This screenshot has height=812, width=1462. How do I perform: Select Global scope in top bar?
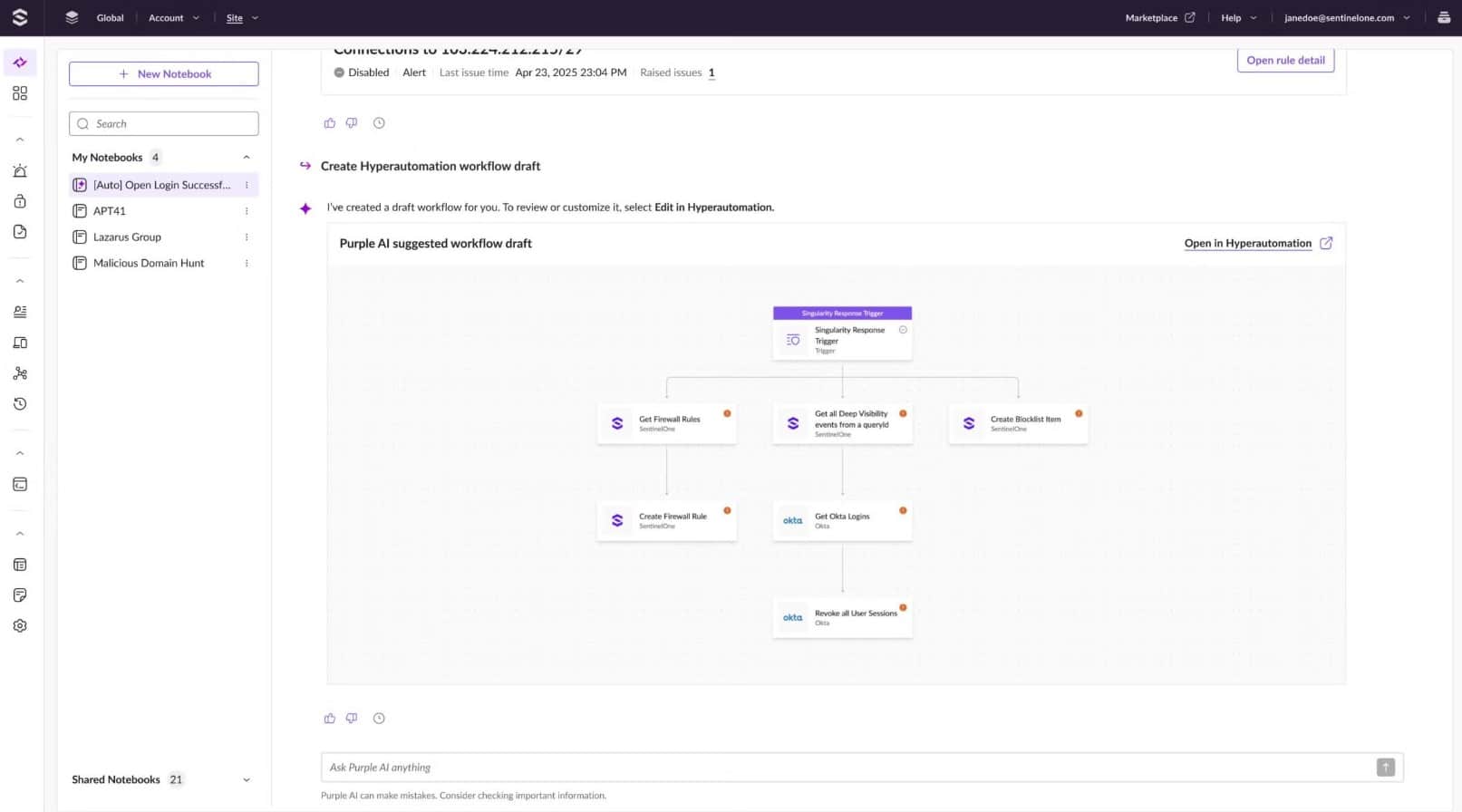110,17
